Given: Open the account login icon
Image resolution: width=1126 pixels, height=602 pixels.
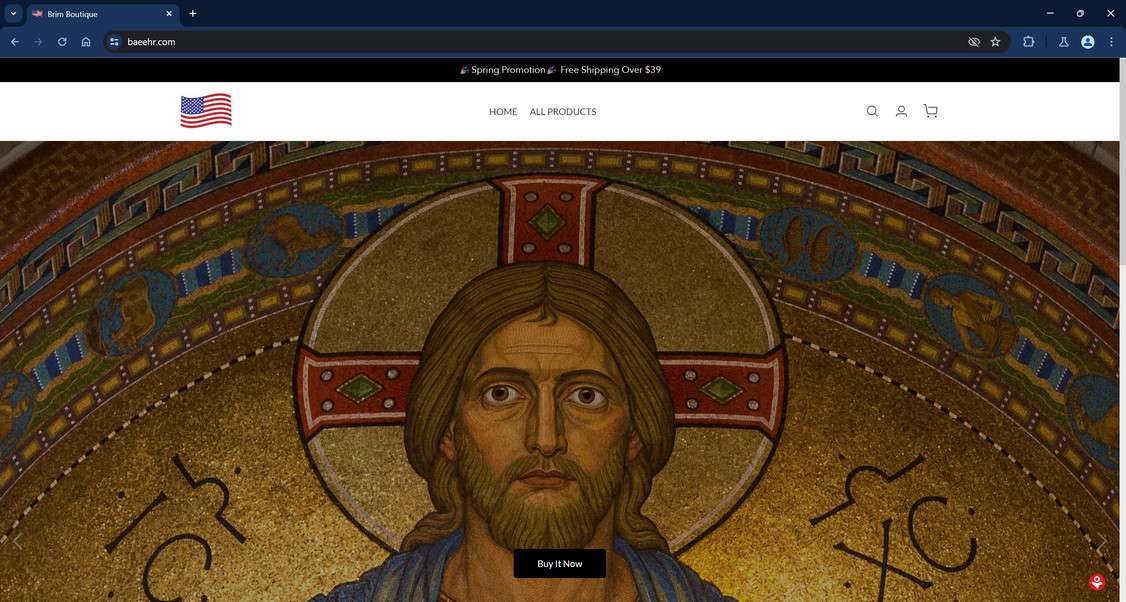Looking at the screenshot, I should (x=901, y=111).
